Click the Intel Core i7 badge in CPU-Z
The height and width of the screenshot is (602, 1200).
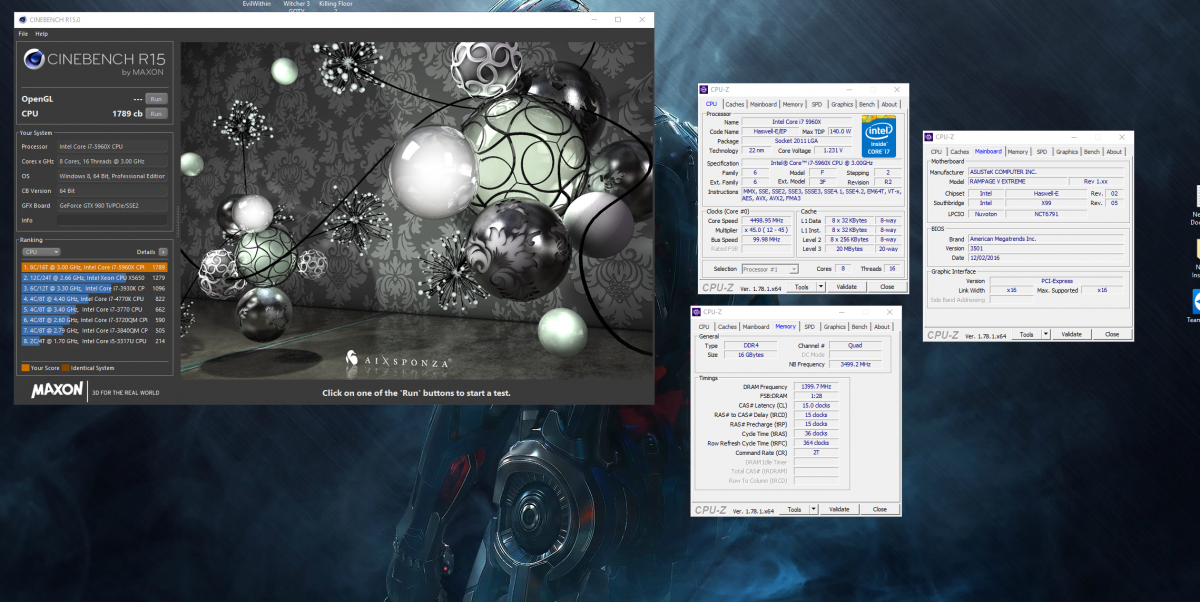[x=878, y=135]
